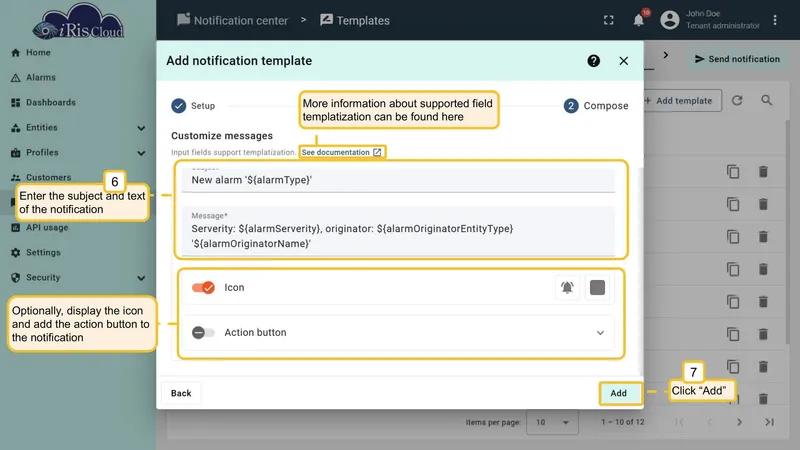Open Customers from the sidebar
The height and width of the screenshot is (450, 800).
[x=48, y=178]
